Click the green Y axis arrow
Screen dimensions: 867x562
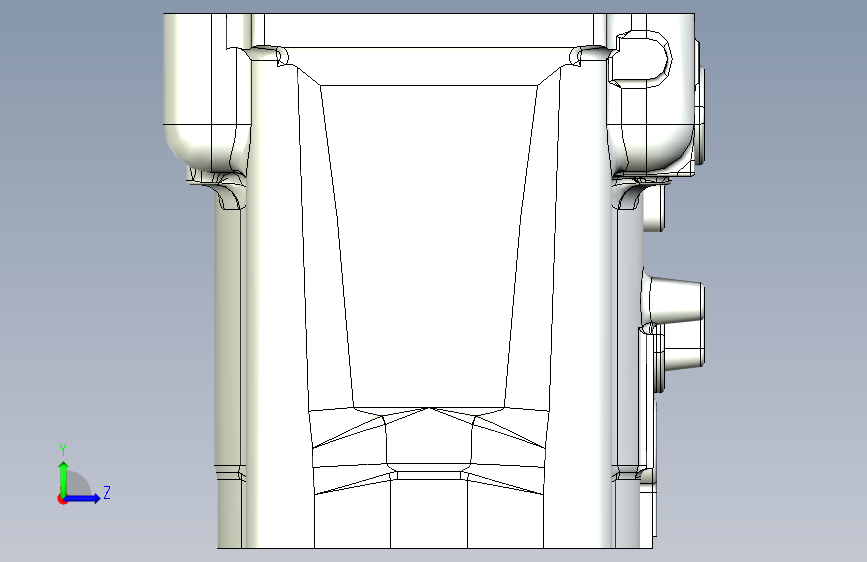click(64, 478)
